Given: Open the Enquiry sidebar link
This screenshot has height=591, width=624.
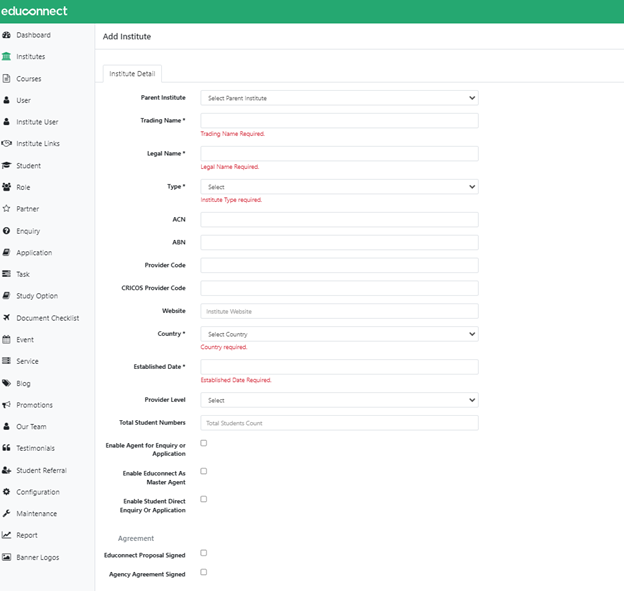Looking at the screenshot, I should click(x=28, y=231).
